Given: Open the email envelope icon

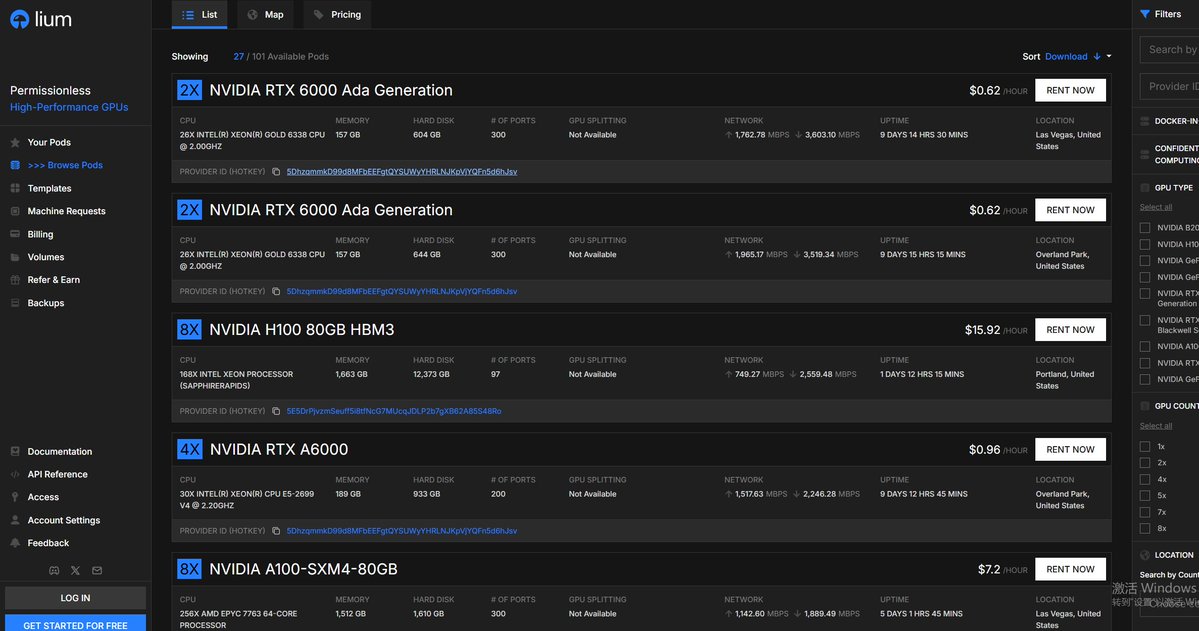Looking at the screenshot, I should coord(97,571).
